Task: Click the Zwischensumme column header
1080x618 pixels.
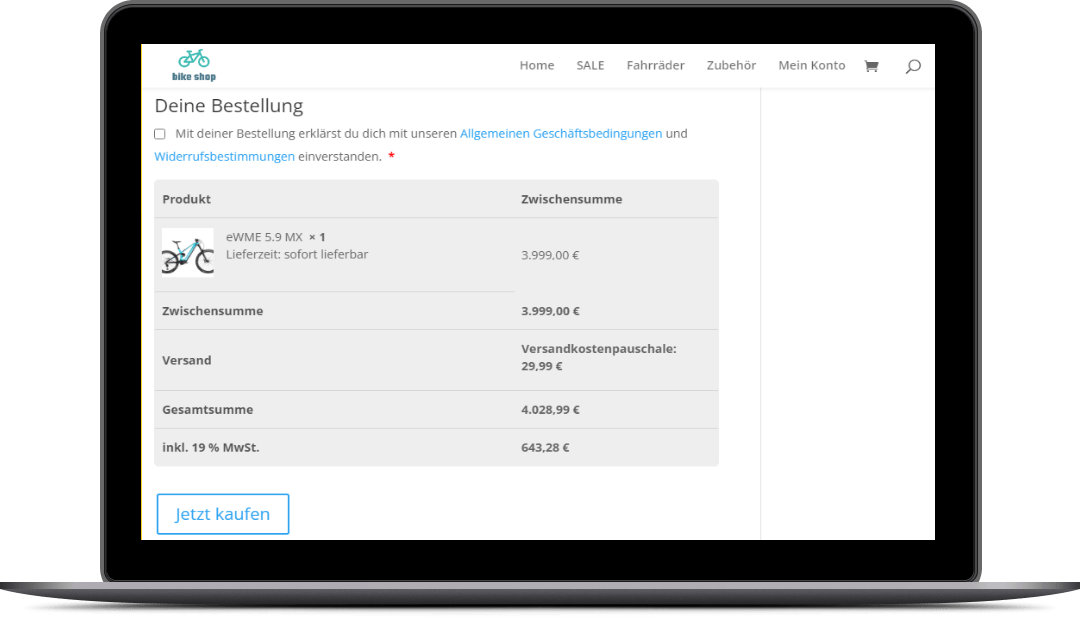Action: click(x=571, y=199)
